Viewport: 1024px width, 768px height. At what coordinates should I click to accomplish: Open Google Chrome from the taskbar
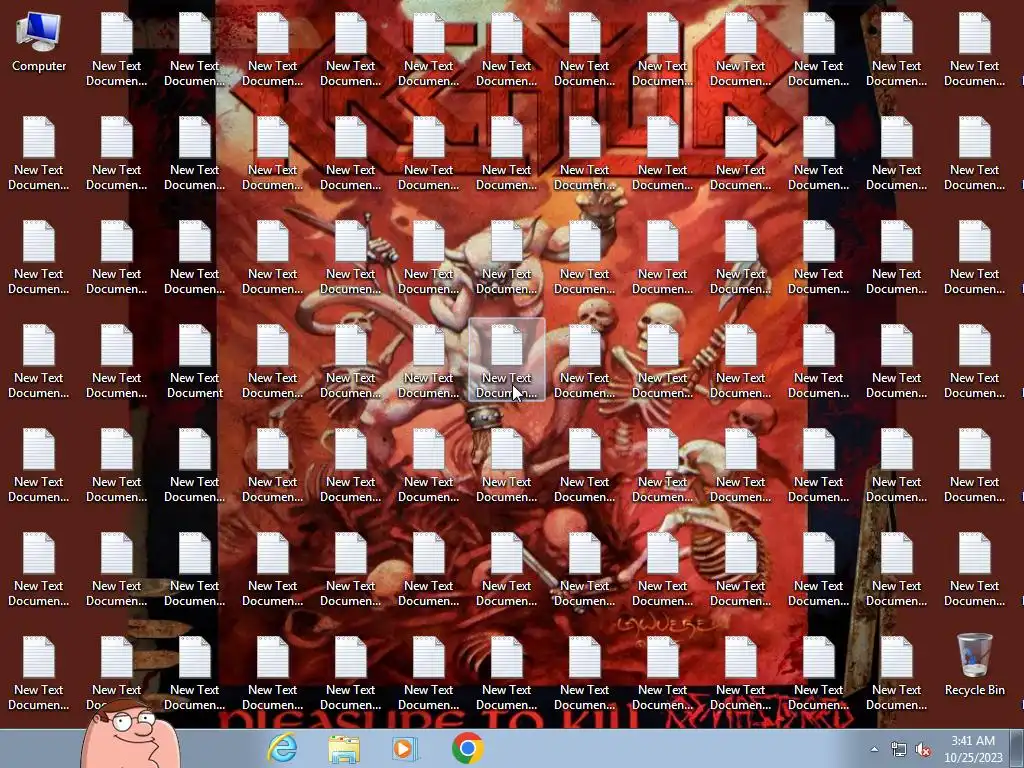pos(468,748)
